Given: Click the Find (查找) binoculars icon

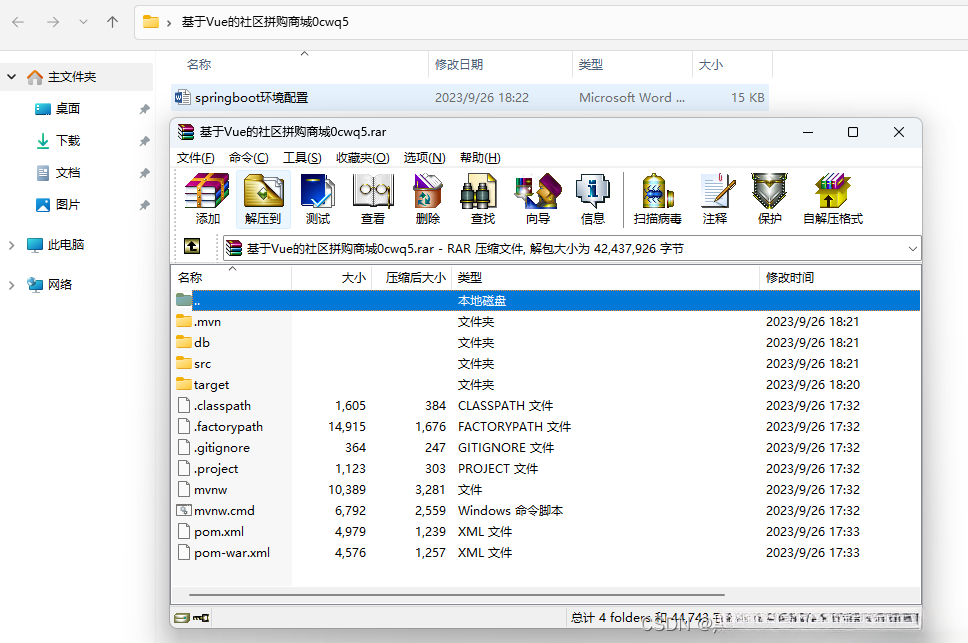Looking at the screenshot, I should tap(483, 199).
